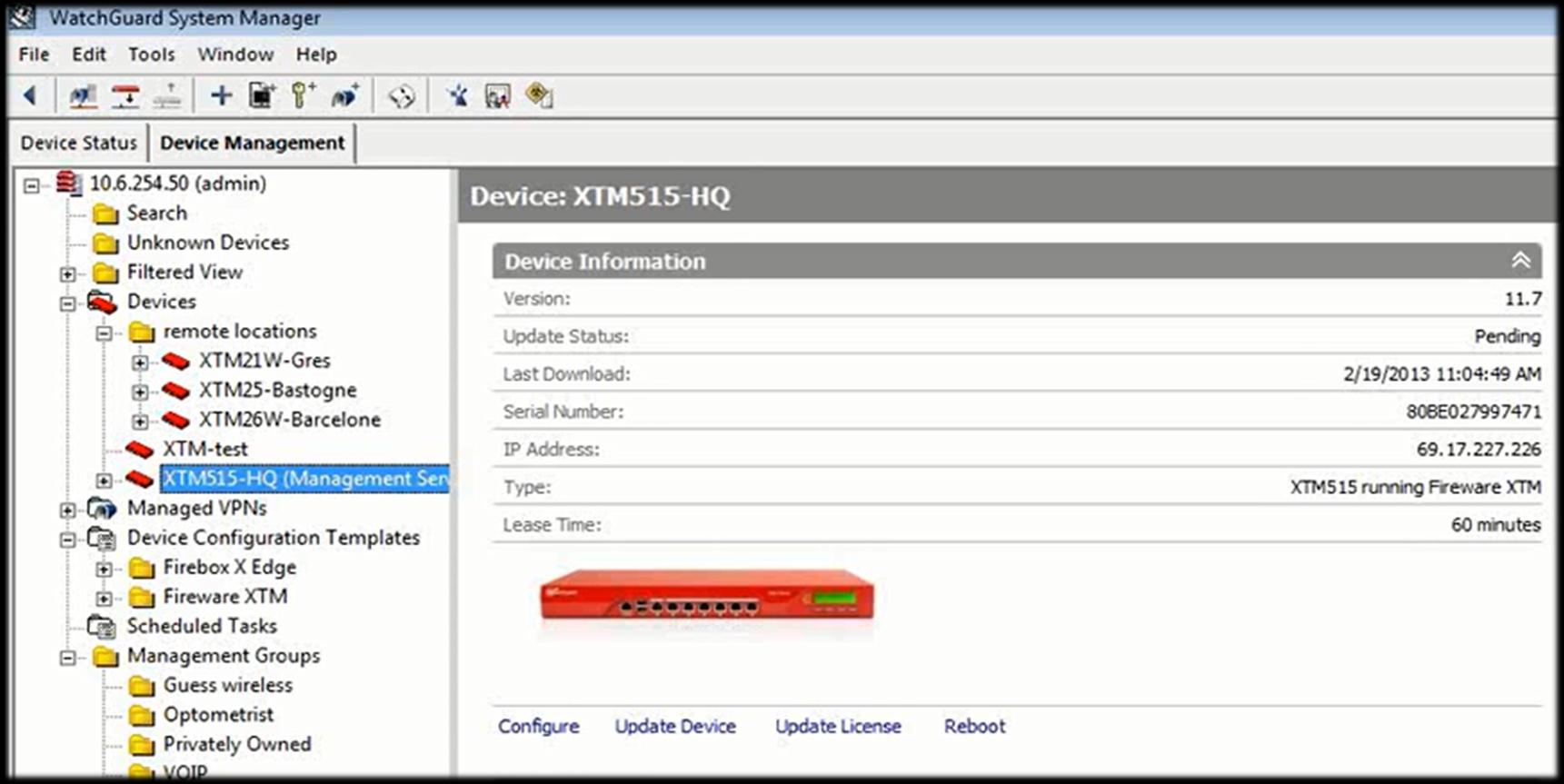Screen dimensions: 1564x784
Task: Open the Window menu
Action: (235, 54)
